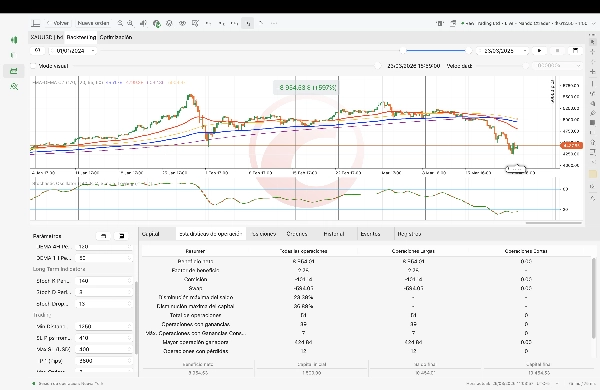This screenshot has height=390, width=600.
Task: Expand the trading account dropdown chevron
Action: [593, 23]
